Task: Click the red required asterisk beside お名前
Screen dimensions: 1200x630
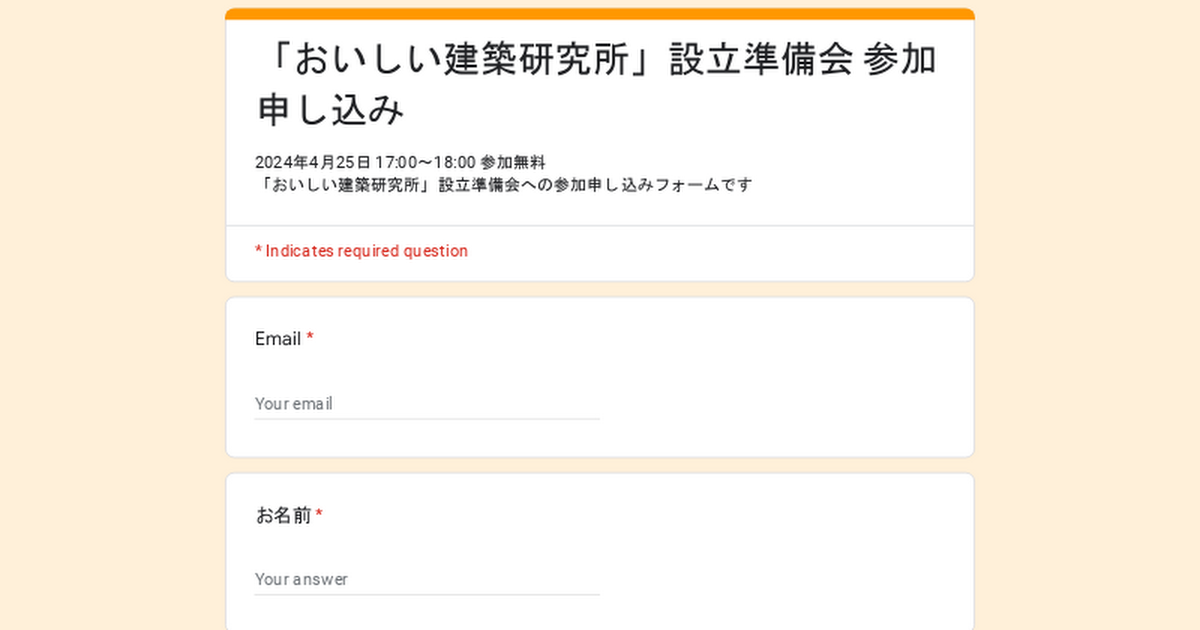Action: click(x=319, y=515)
